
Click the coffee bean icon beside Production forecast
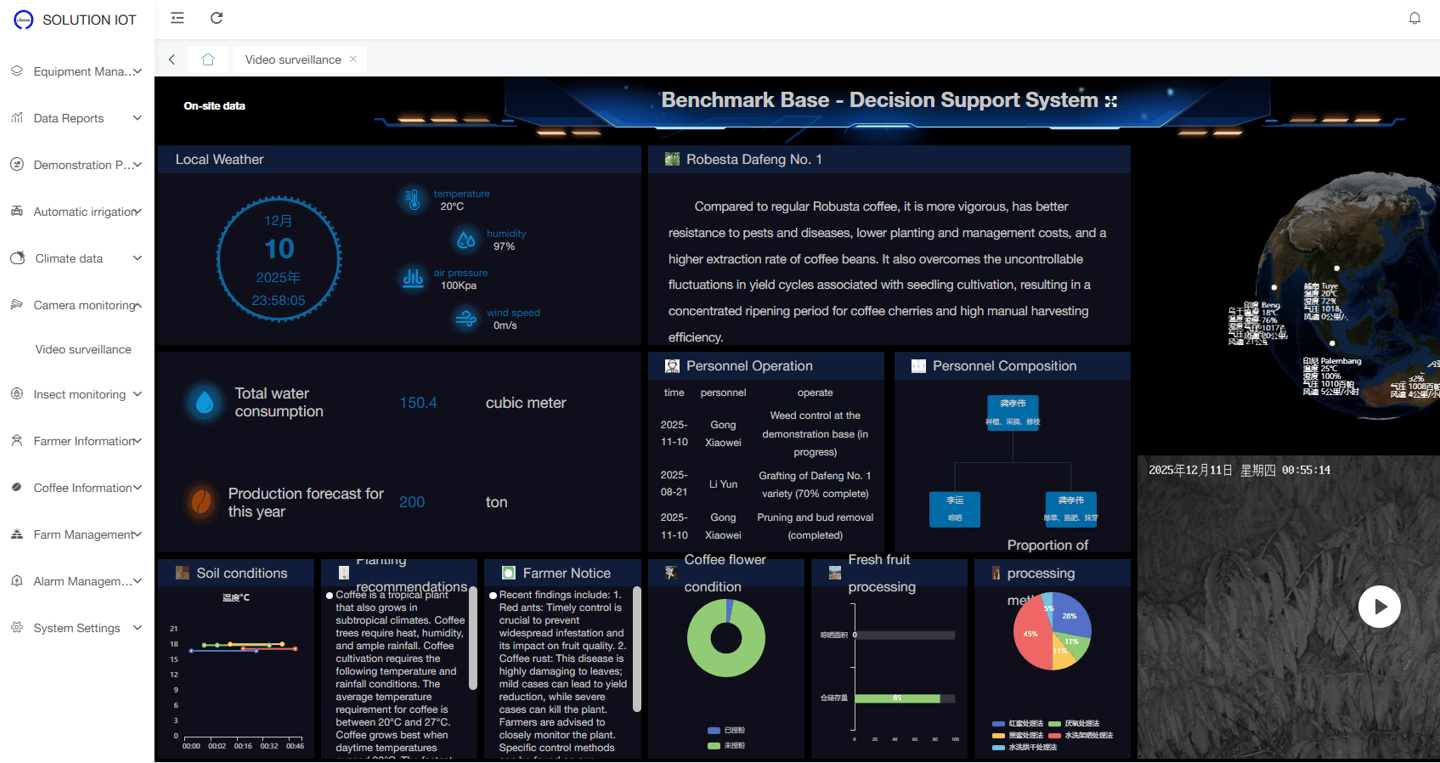[x=201, y=501]
